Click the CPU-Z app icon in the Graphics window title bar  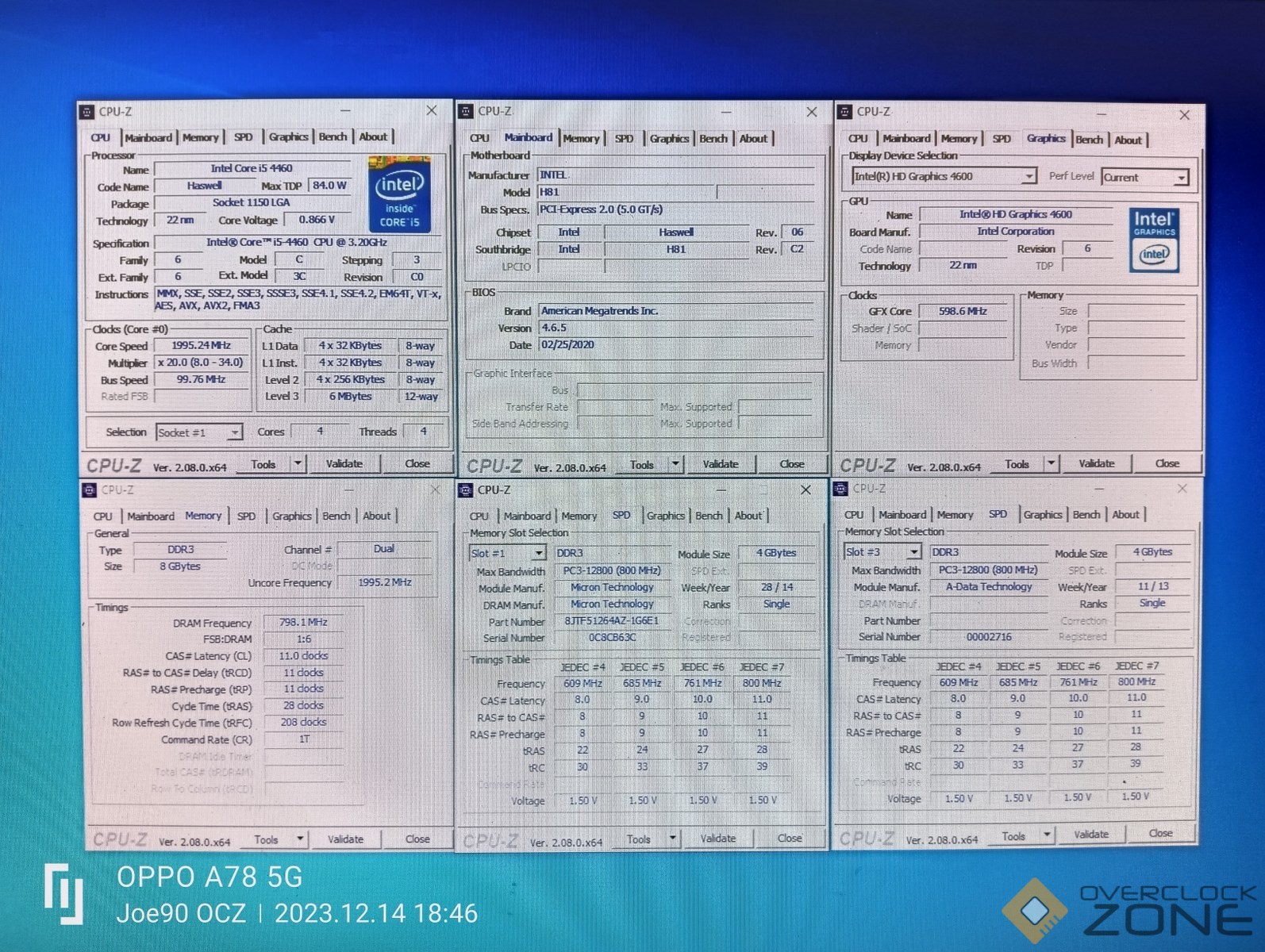[845, 112]
